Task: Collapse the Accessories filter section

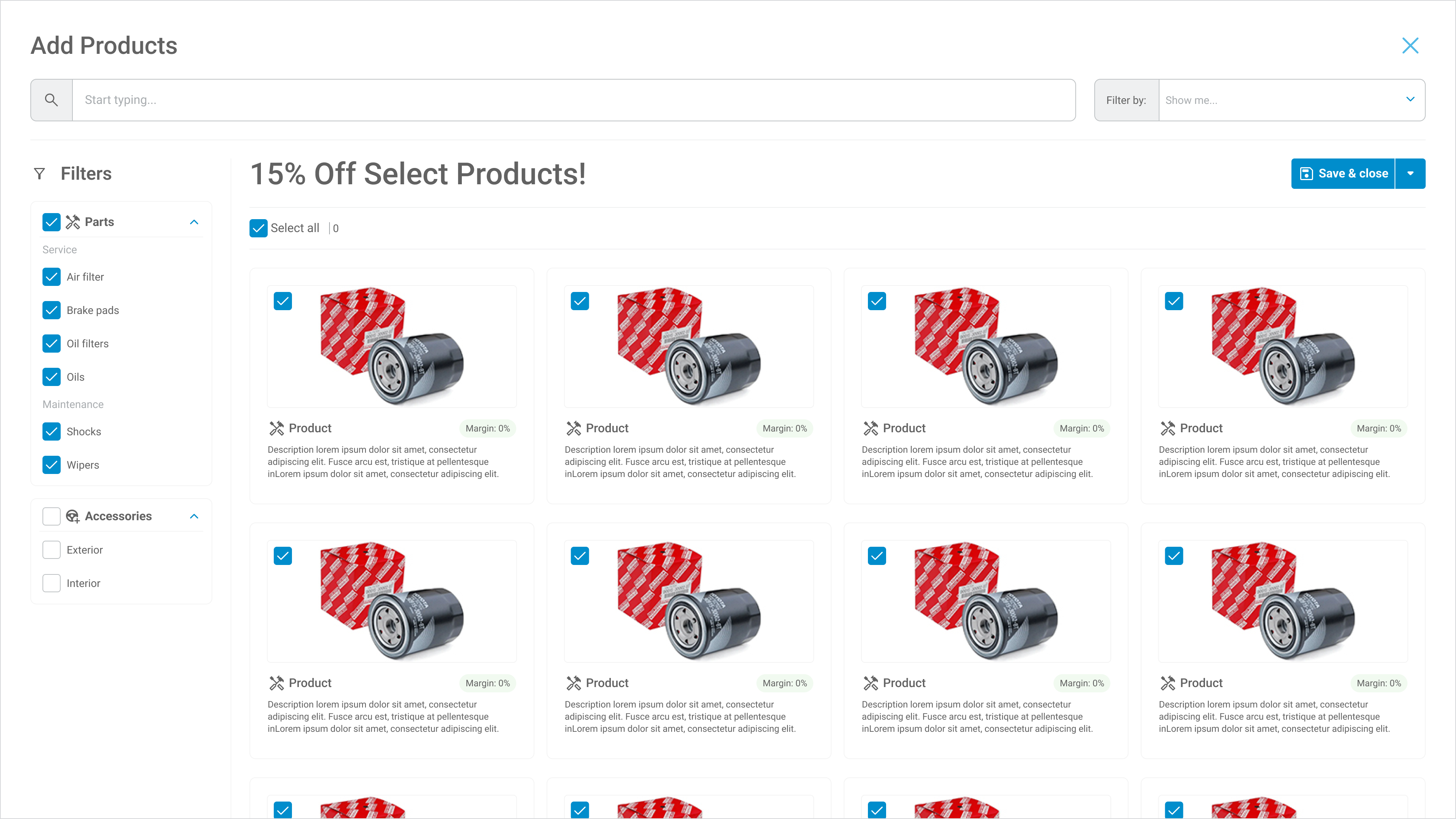Action: pos(194,516)
